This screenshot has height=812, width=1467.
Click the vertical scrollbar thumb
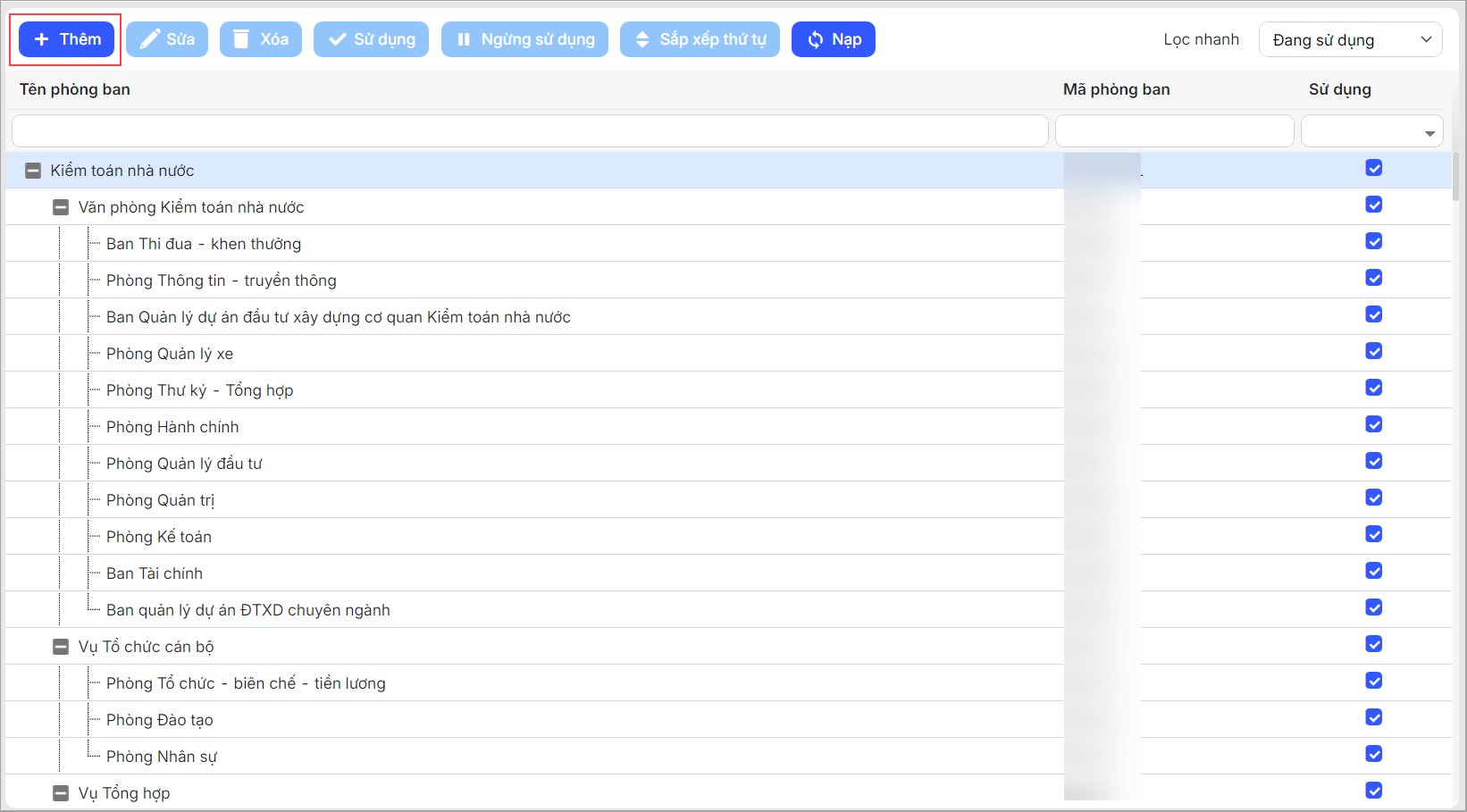point(1456,177)
